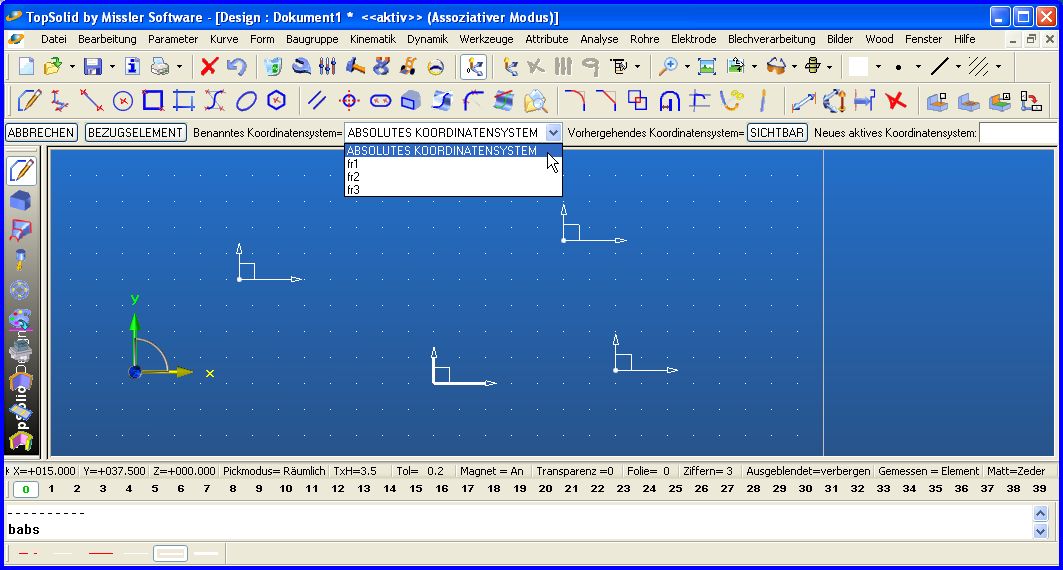Create a new document with the blank page icon
This screenshot has width=1063, height=570.
26,66
